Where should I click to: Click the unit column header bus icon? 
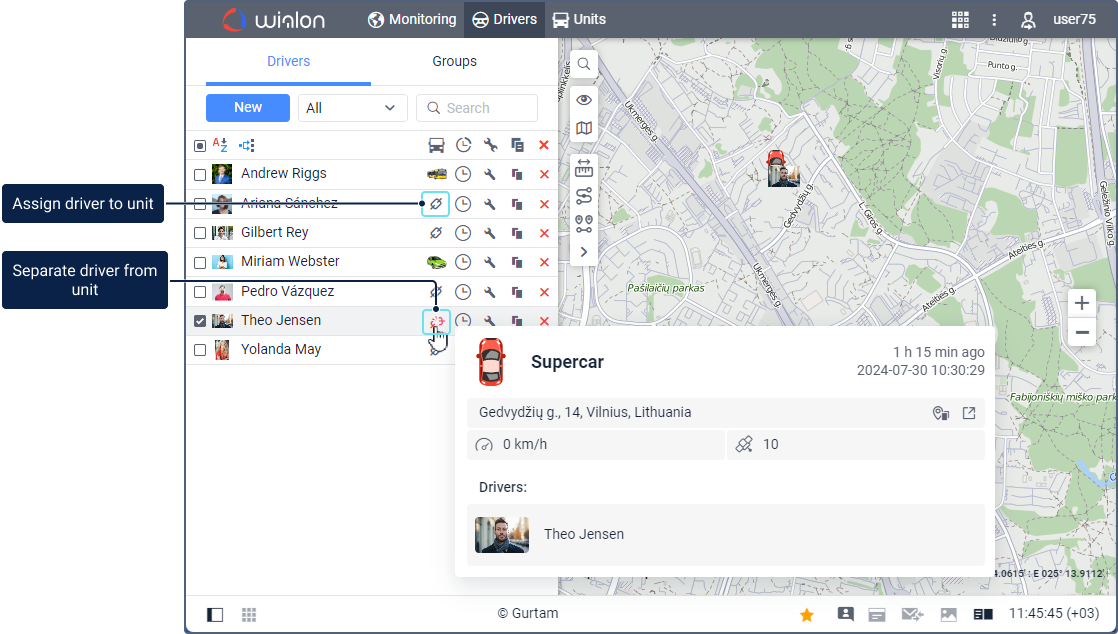coord(436,145)
